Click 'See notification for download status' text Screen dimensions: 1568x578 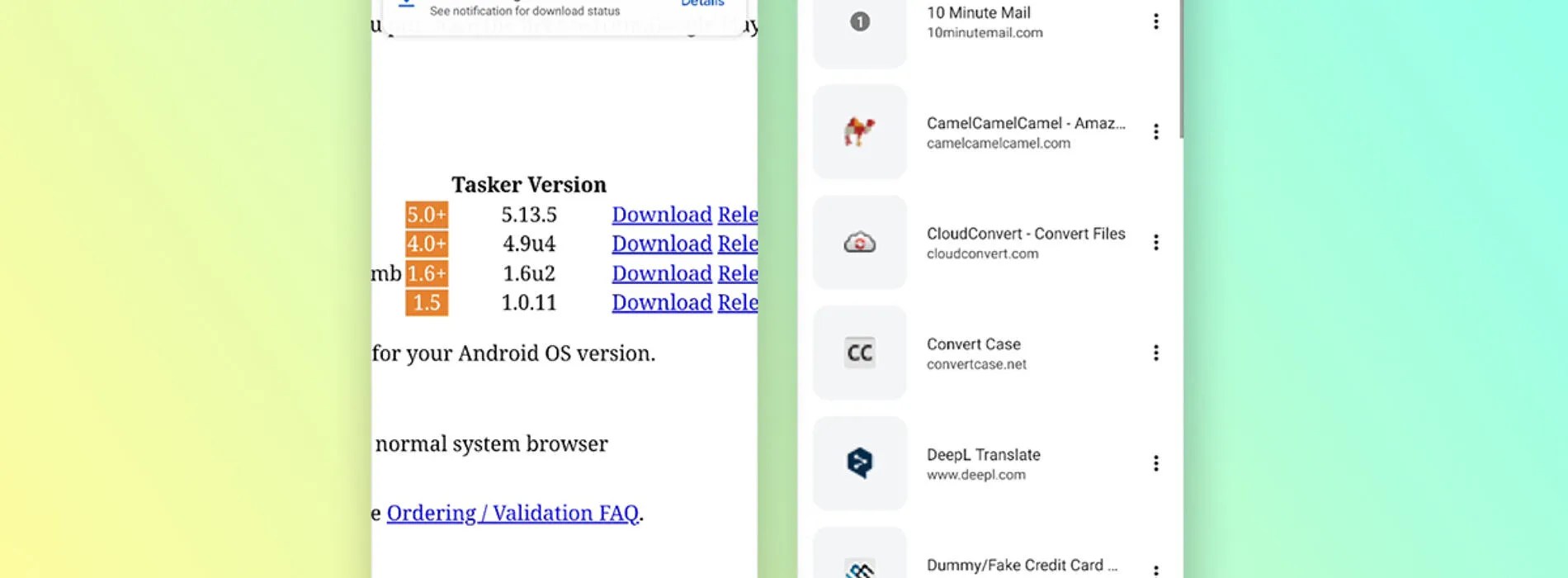(x=525, y=11)
